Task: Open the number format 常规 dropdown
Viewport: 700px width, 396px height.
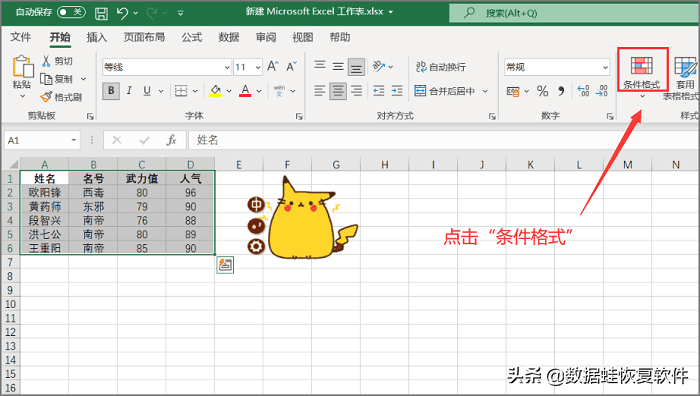Action: pos(605,67)
